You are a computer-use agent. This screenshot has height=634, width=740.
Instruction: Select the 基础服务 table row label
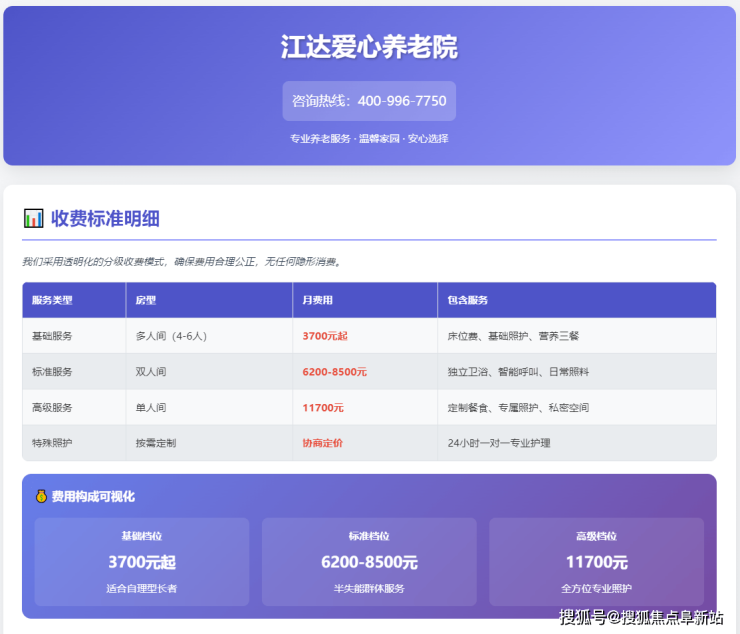tap(52, 336)
